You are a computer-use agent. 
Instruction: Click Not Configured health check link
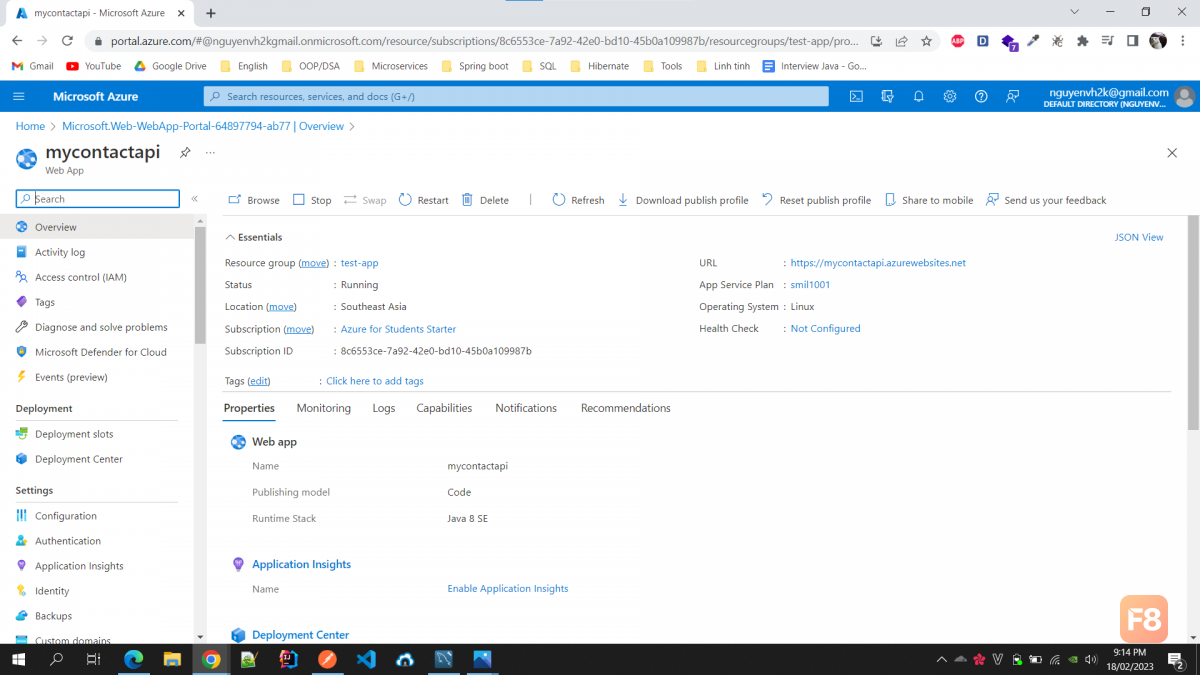(x=825, y=329)
